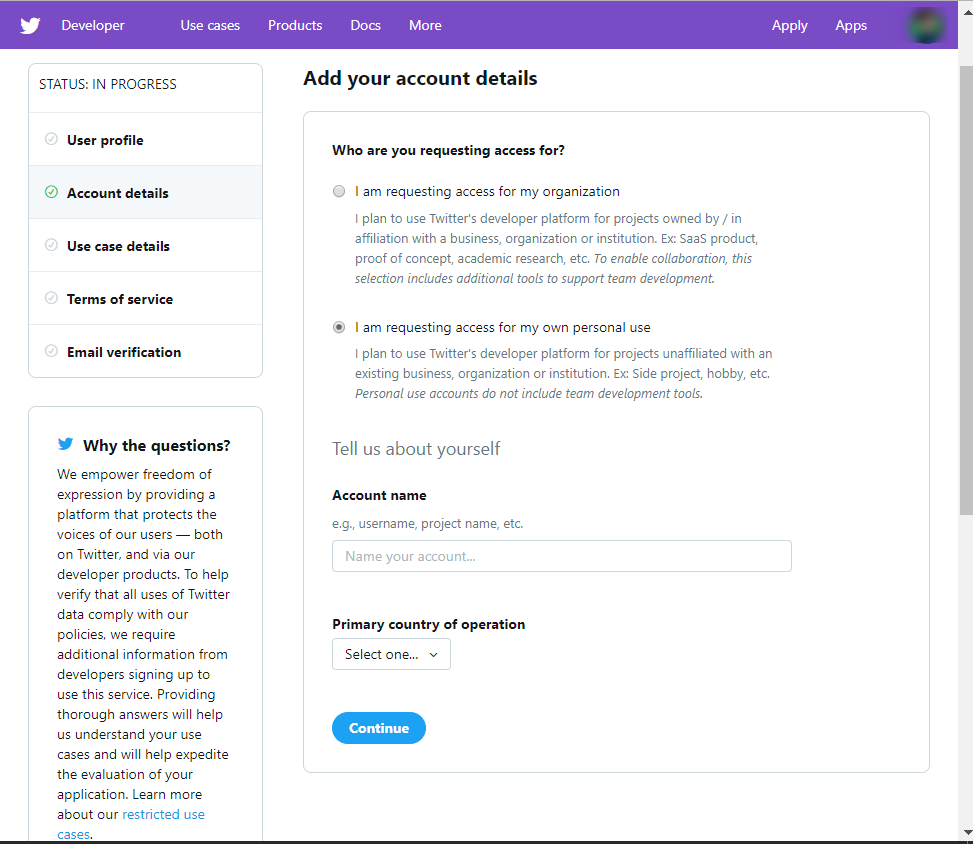Click the check icon beside Use case details
973x844 pixels.
pos(51,245)
